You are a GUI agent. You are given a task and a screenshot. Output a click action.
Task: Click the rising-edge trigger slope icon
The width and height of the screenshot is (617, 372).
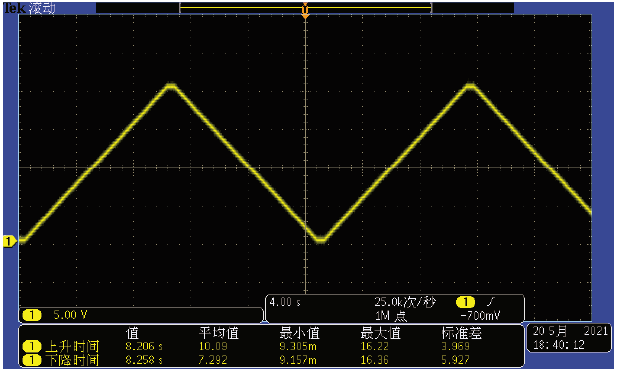coord(491,302)
